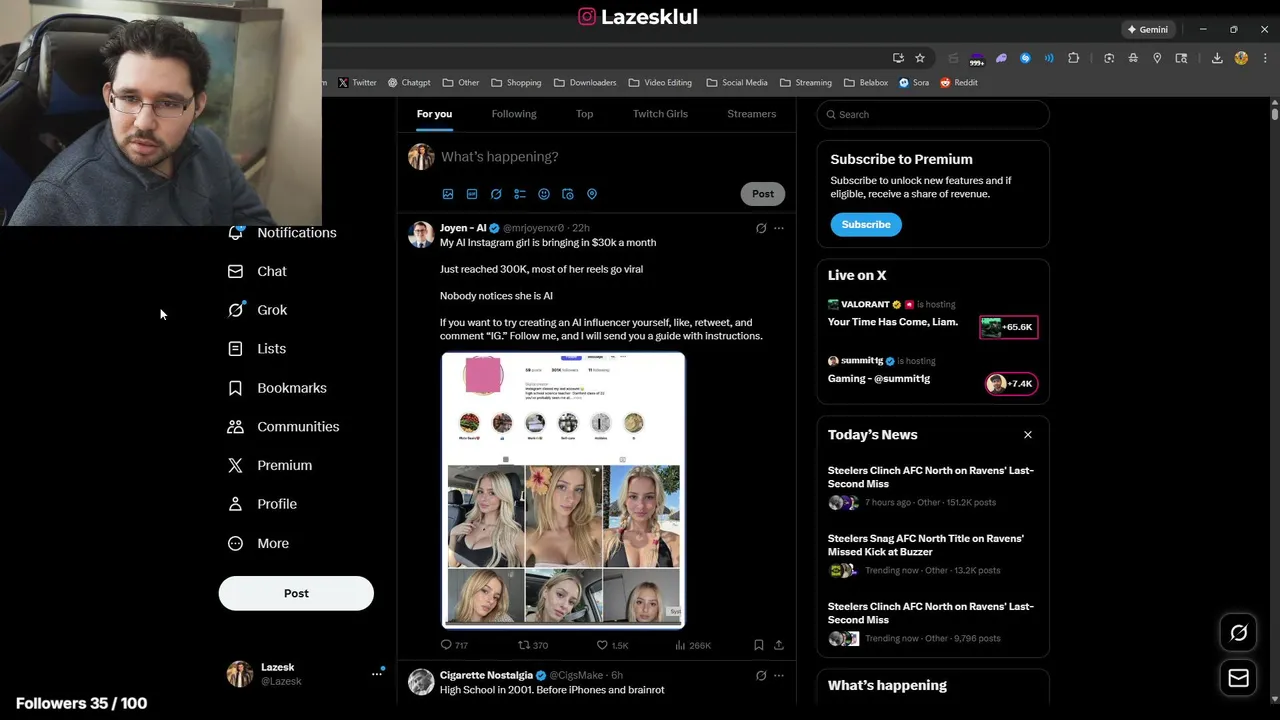The height and width of the screenshot is (720, 1280).
Task: Open Premium in sidebar
Action: [270, 465]
